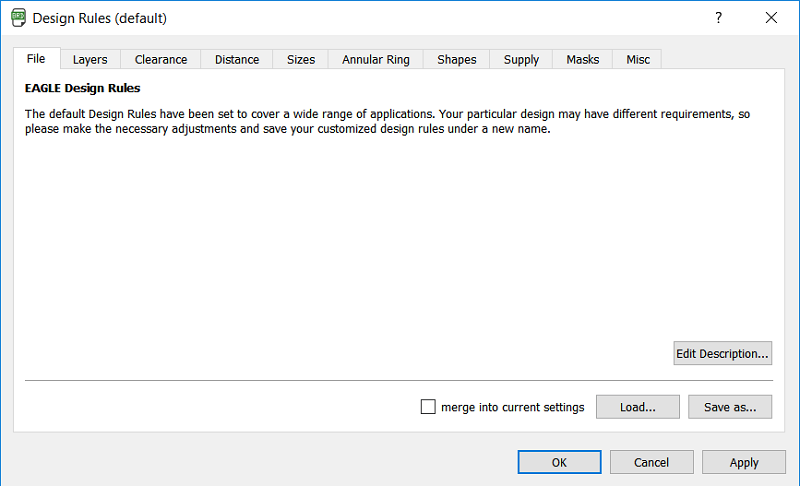Click the help question mark button
The height and width of the screenshot is (486, 800).
click(x=718, y=18)
